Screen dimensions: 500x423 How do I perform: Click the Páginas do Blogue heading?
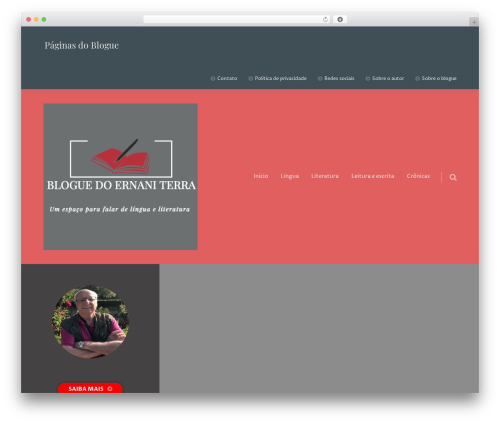[x=82, y=45]
